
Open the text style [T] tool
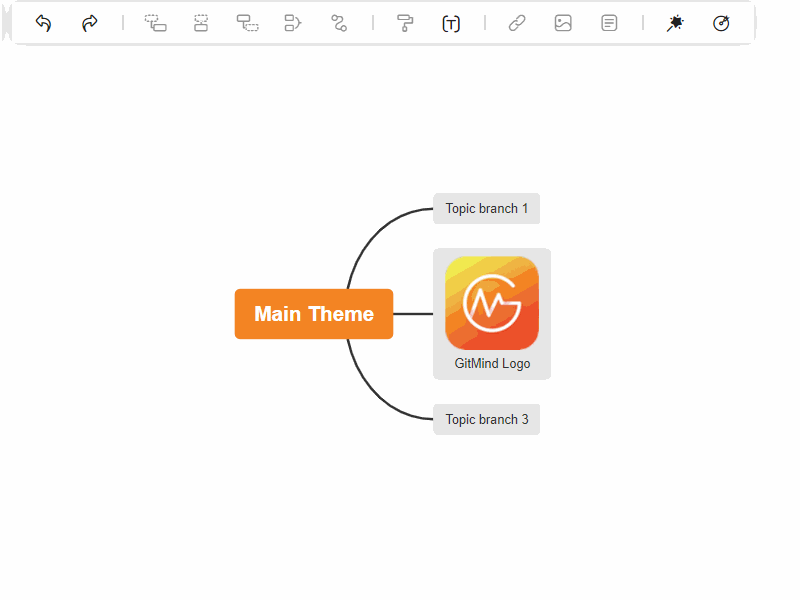(451, 23)
